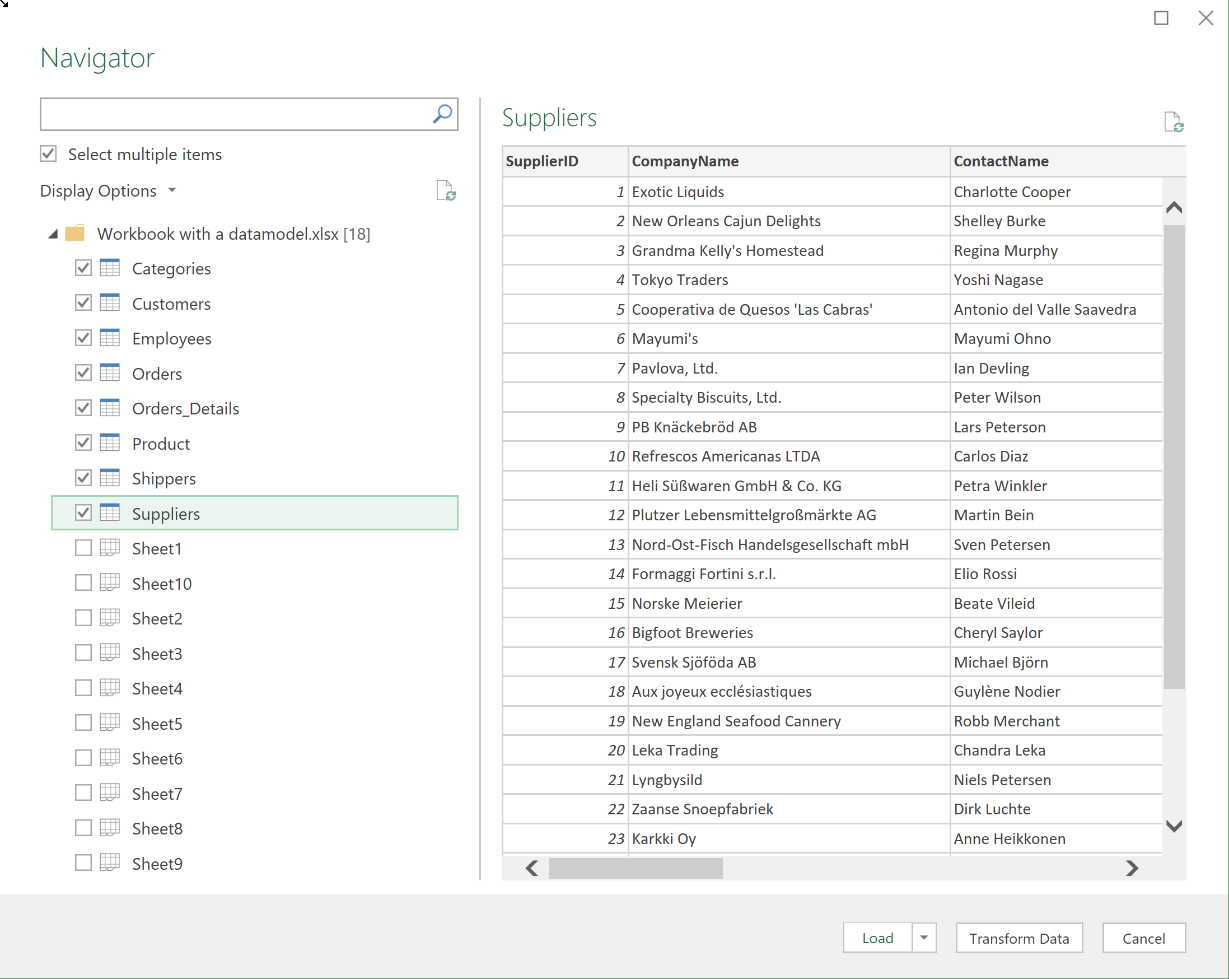Uncheck the Orders table checkbox
The height and width of the screenshot is (979, 1229).
tap(83, 373)
